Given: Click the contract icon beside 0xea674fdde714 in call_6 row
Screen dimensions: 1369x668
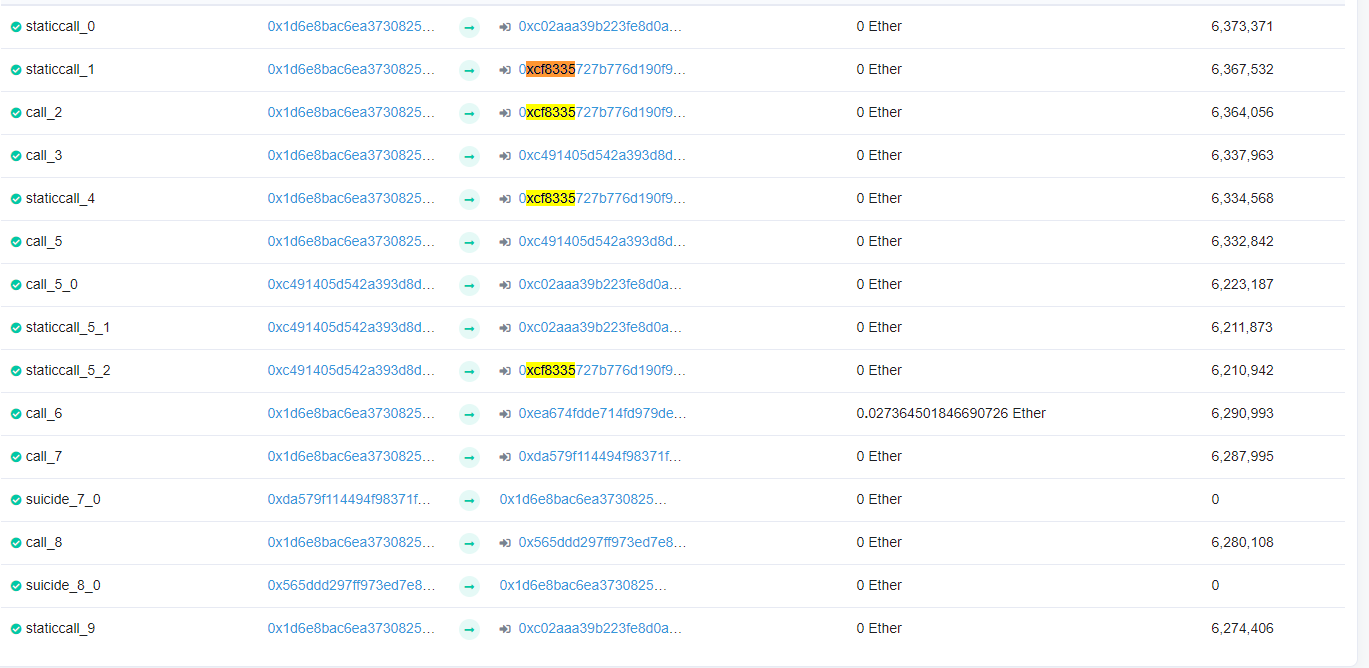Looking at the screenshot, I should click(505, 414).
